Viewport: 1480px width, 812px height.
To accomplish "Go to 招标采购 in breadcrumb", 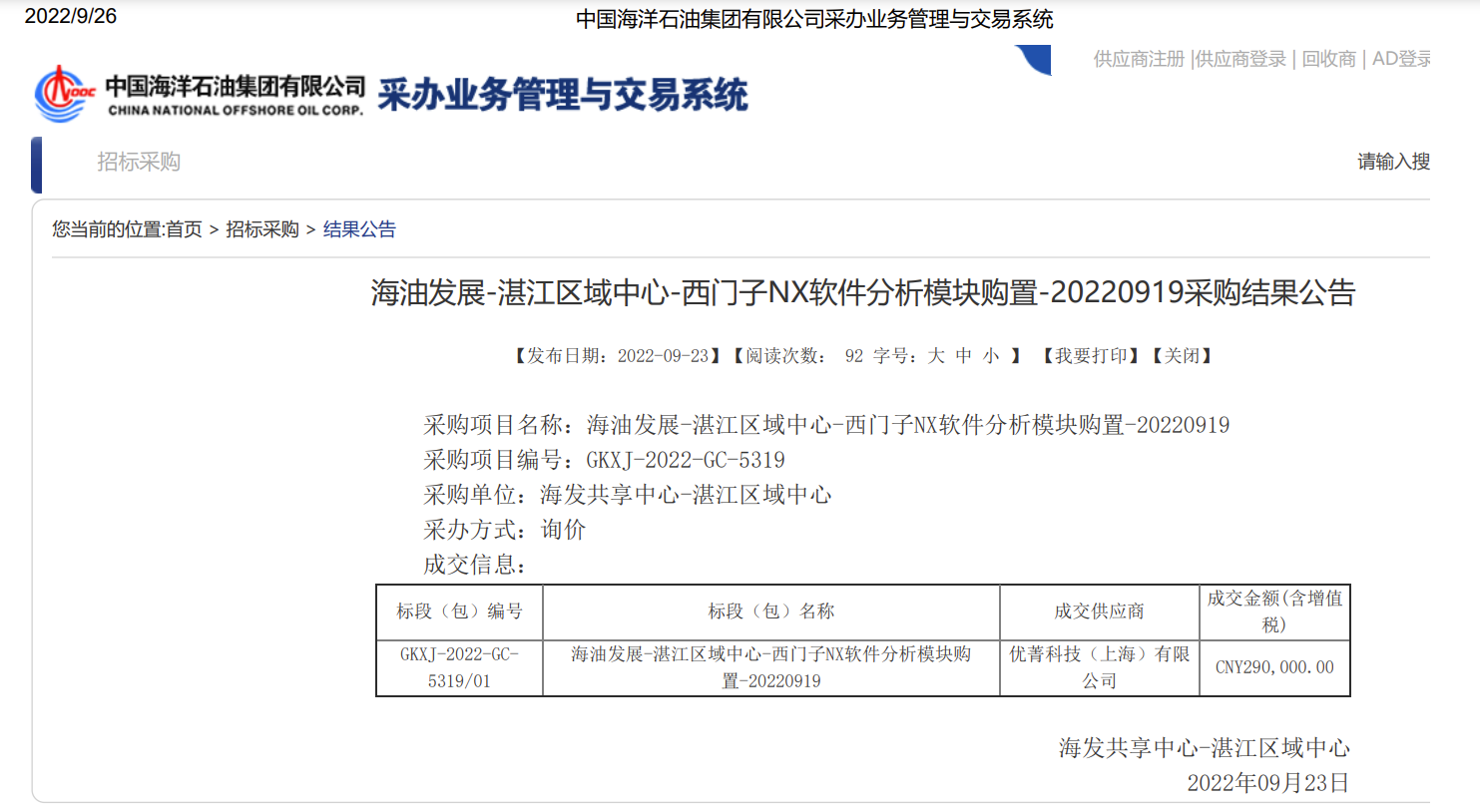I will tap(262, 229).
